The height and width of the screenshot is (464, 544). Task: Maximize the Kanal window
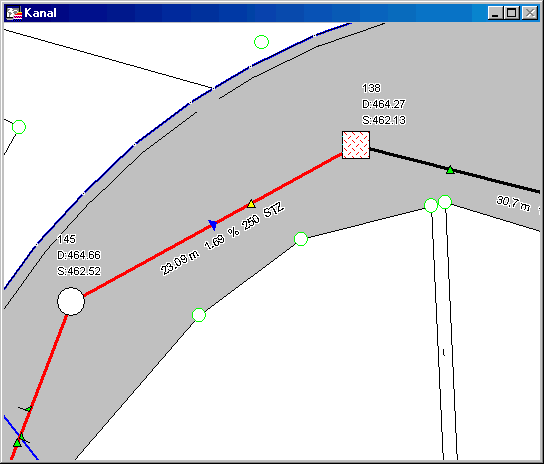click(x=512, y=13)
